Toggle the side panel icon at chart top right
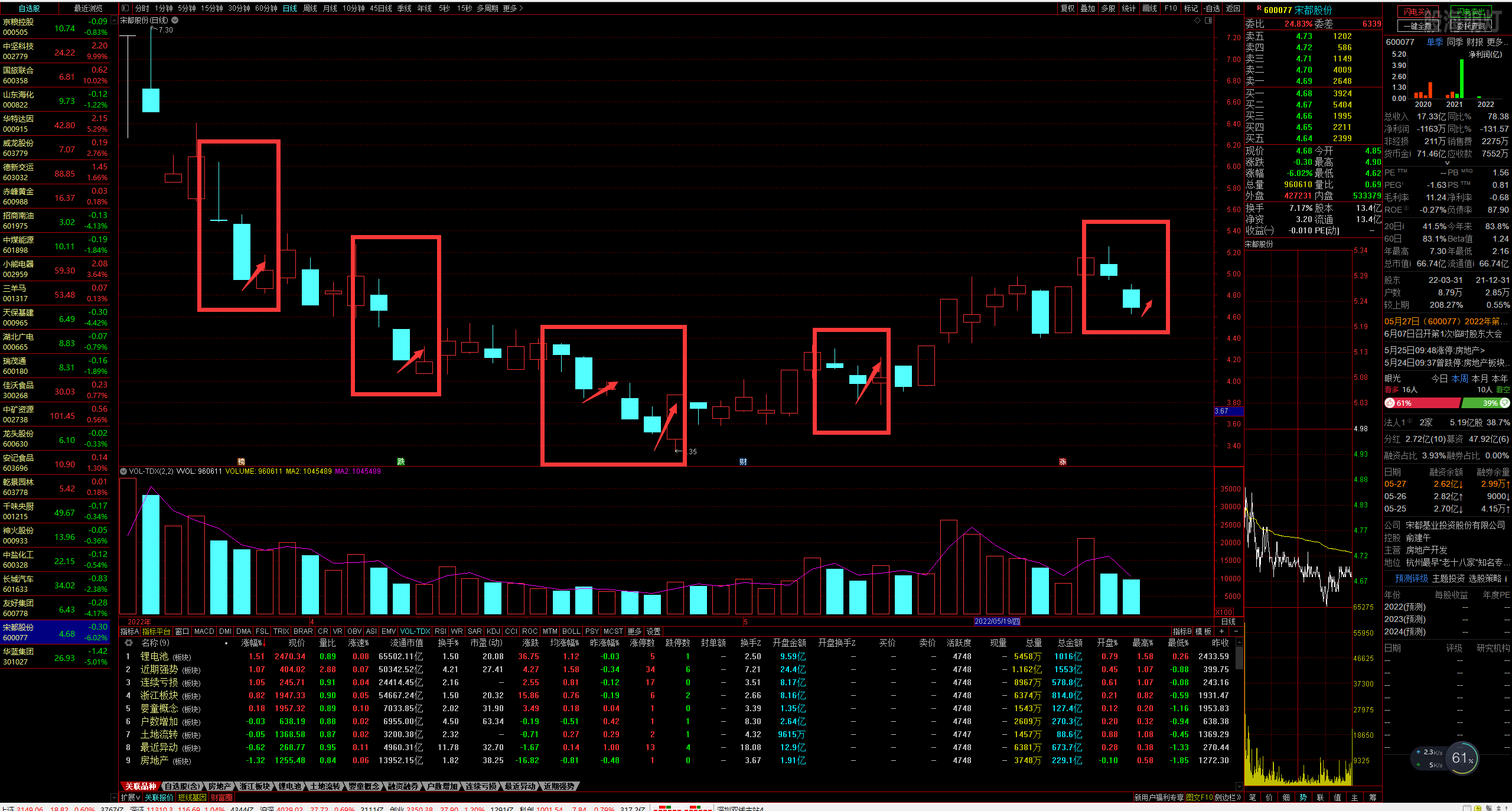Viewport: 1512px width, 811px height. 1208,20
